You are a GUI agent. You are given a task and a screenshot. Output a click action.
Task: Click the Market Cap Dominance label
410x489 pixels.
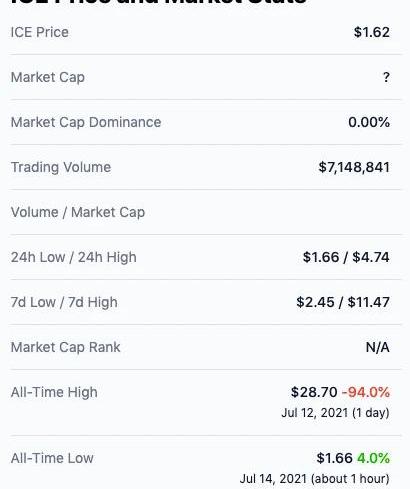pyautogui.click(x=86, y=122)
